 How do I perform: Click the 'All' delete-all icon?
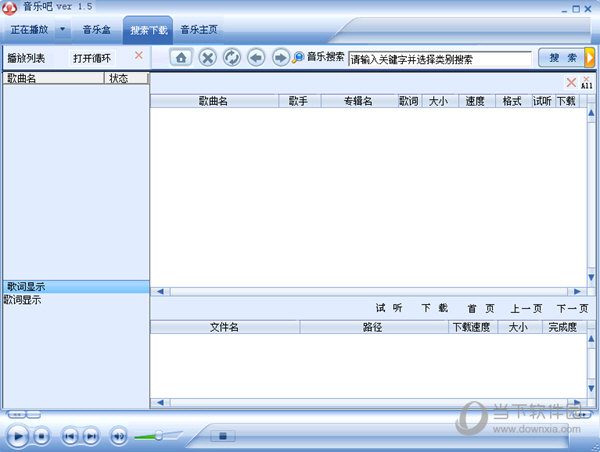pos(587,82)
